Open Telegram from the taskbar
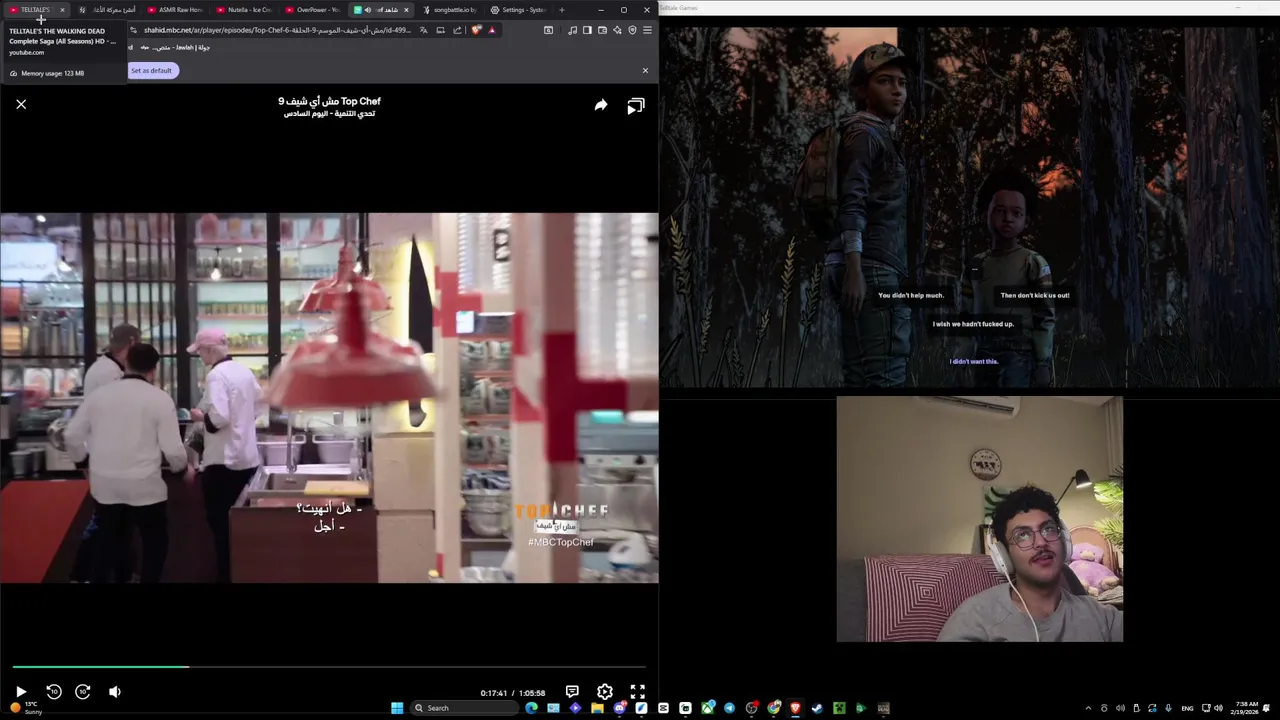 coord(729,708)
